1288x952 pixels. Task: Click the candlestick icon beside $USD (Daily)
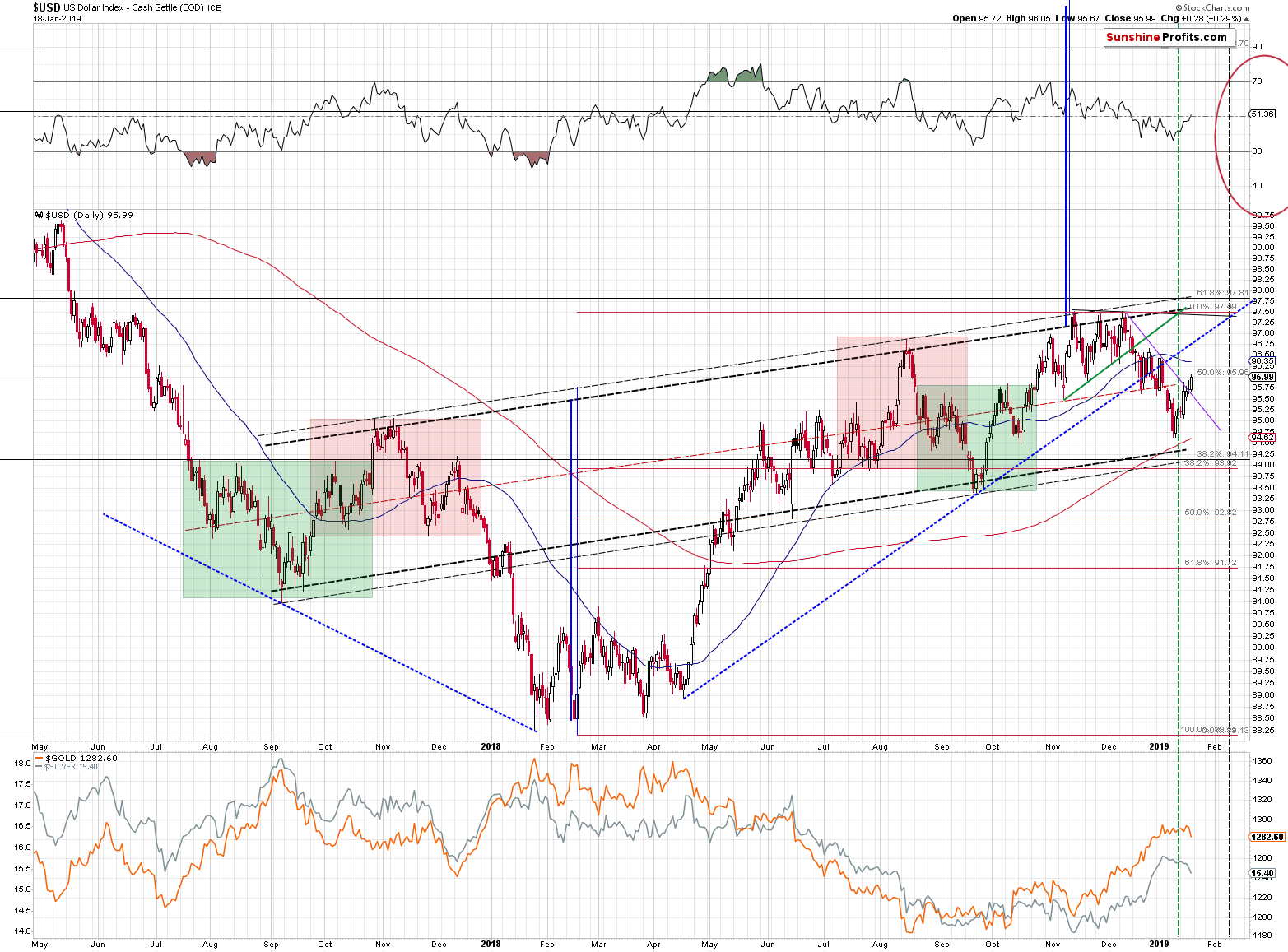(39, 216)
